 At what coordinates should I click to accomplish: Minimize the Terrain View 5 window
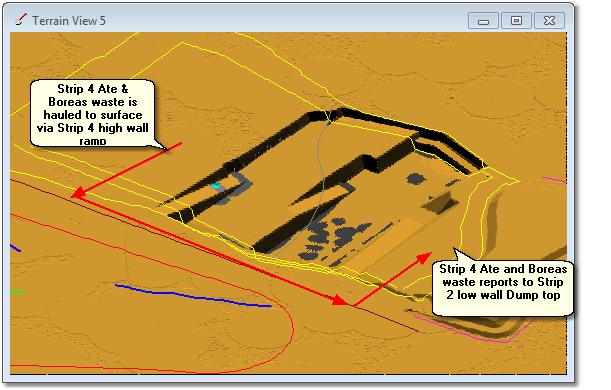pyautogui.click(x=483, y=21)
